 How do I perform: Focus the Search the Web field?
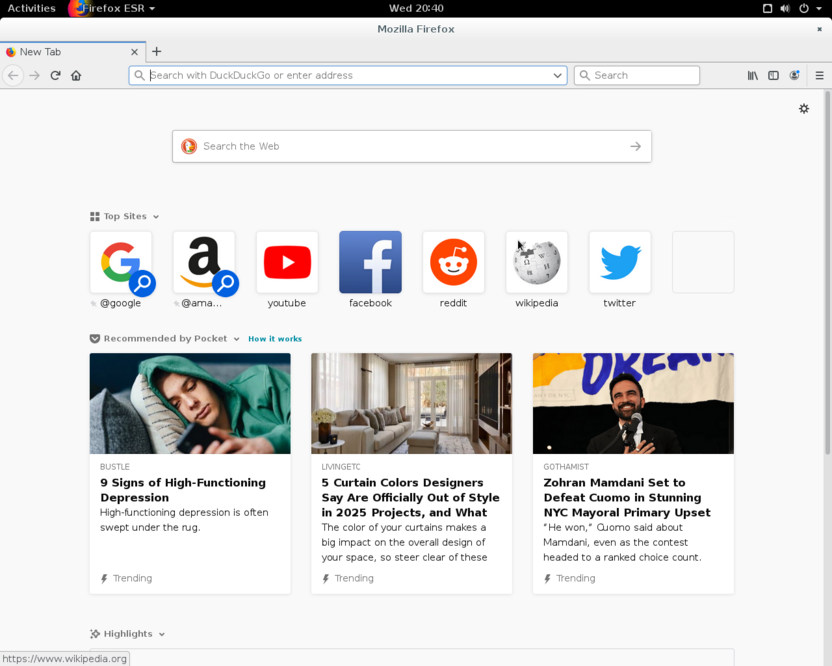412,146
